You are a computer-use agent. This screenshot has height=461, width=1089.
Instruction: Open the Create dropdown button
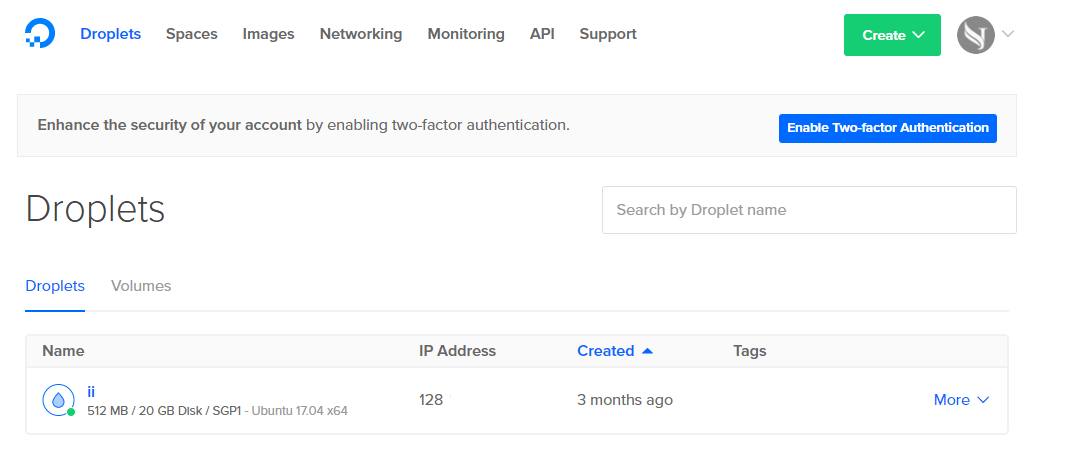click(892, 35)
